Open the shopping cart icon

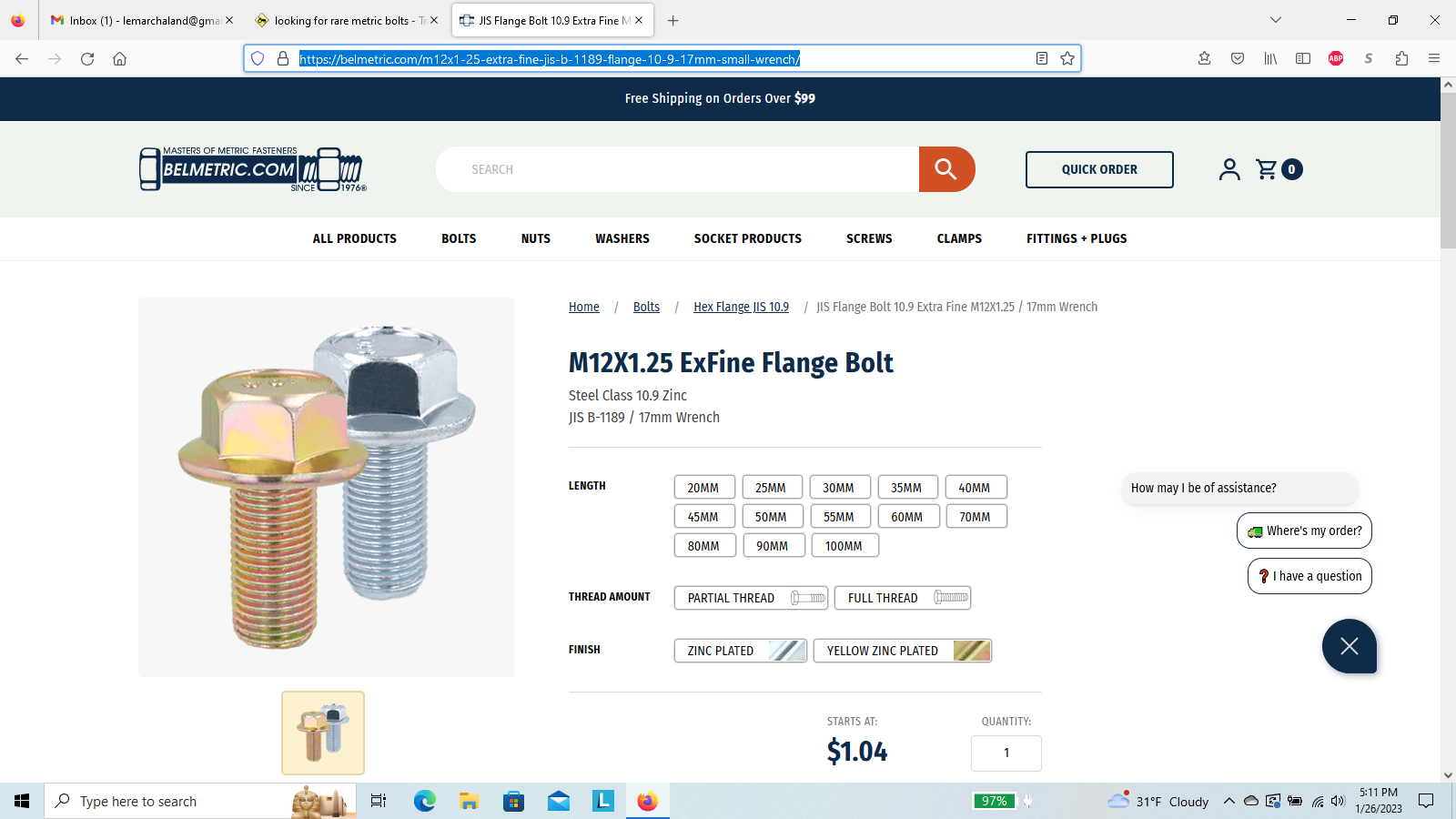[1266, 169]
